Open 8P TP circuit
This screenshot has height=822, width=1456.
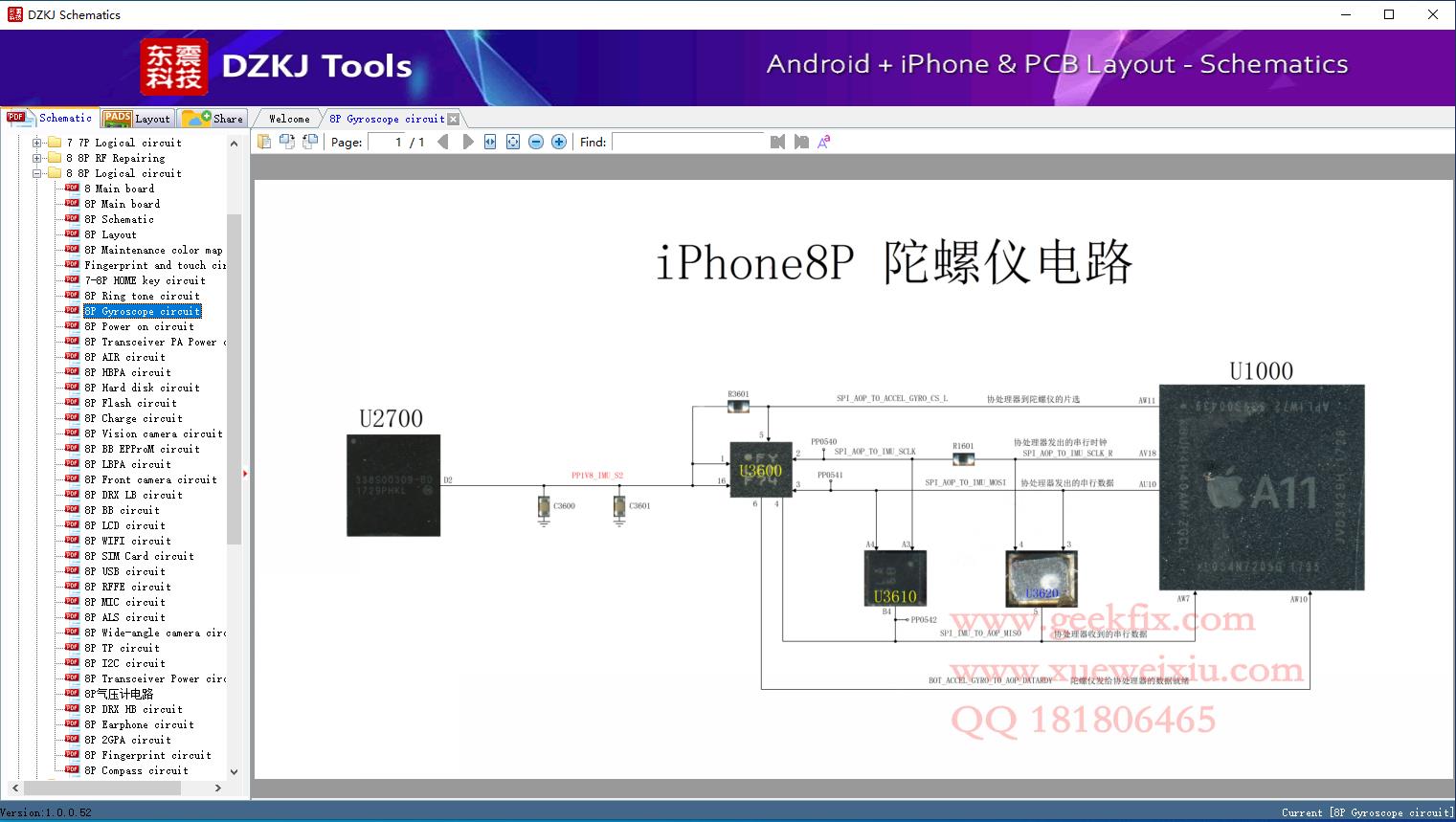point(122,648)
